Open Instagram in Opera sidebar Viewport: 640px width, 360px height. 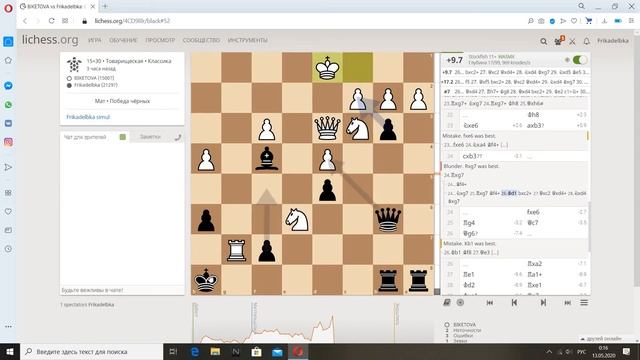pyautogui.click(x=8, y=142)
